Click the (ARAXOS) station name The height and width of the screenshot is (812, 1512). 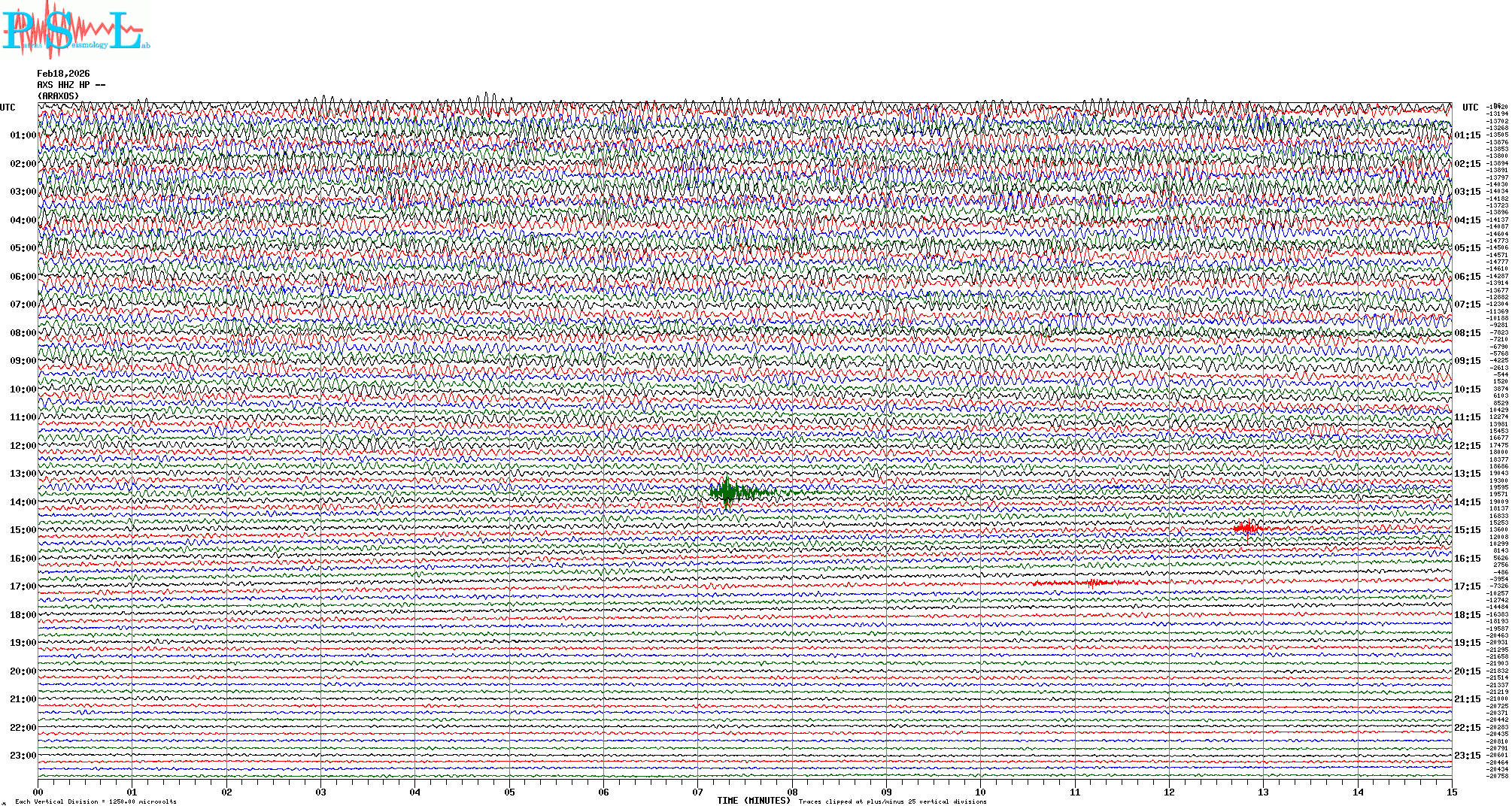(58, 96)
